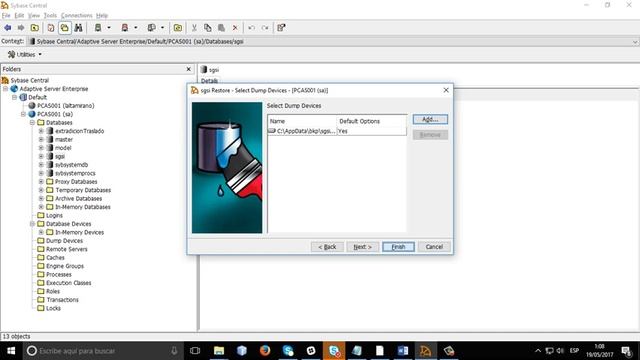The width and height of the screenshot is (640, 360).
Task: Click the Finish button in restore wizard
Action: click(398, 247)
